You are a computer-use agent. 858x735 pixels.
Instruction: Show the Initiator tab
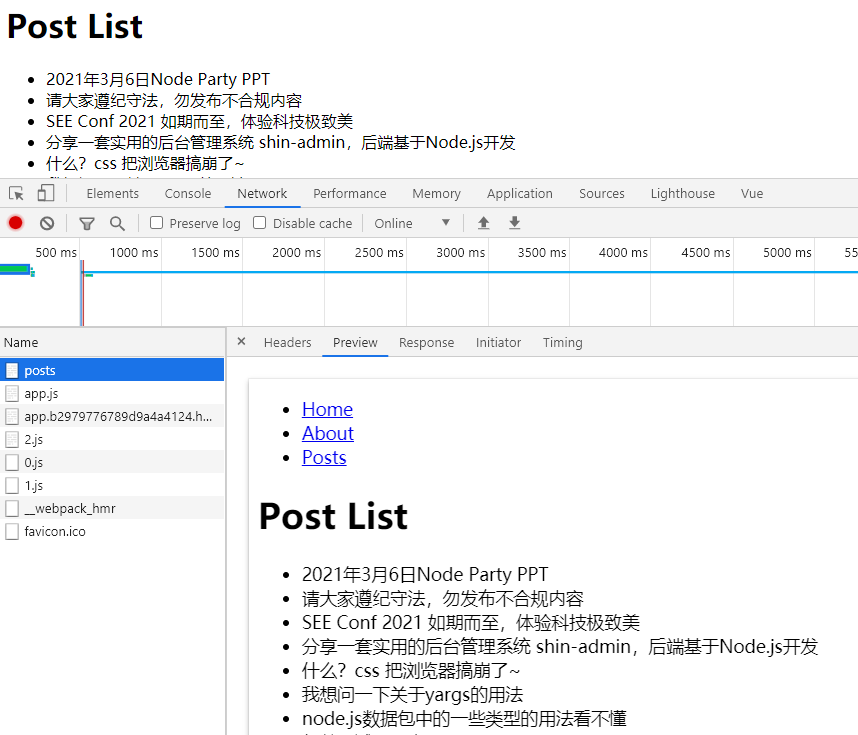498,343
